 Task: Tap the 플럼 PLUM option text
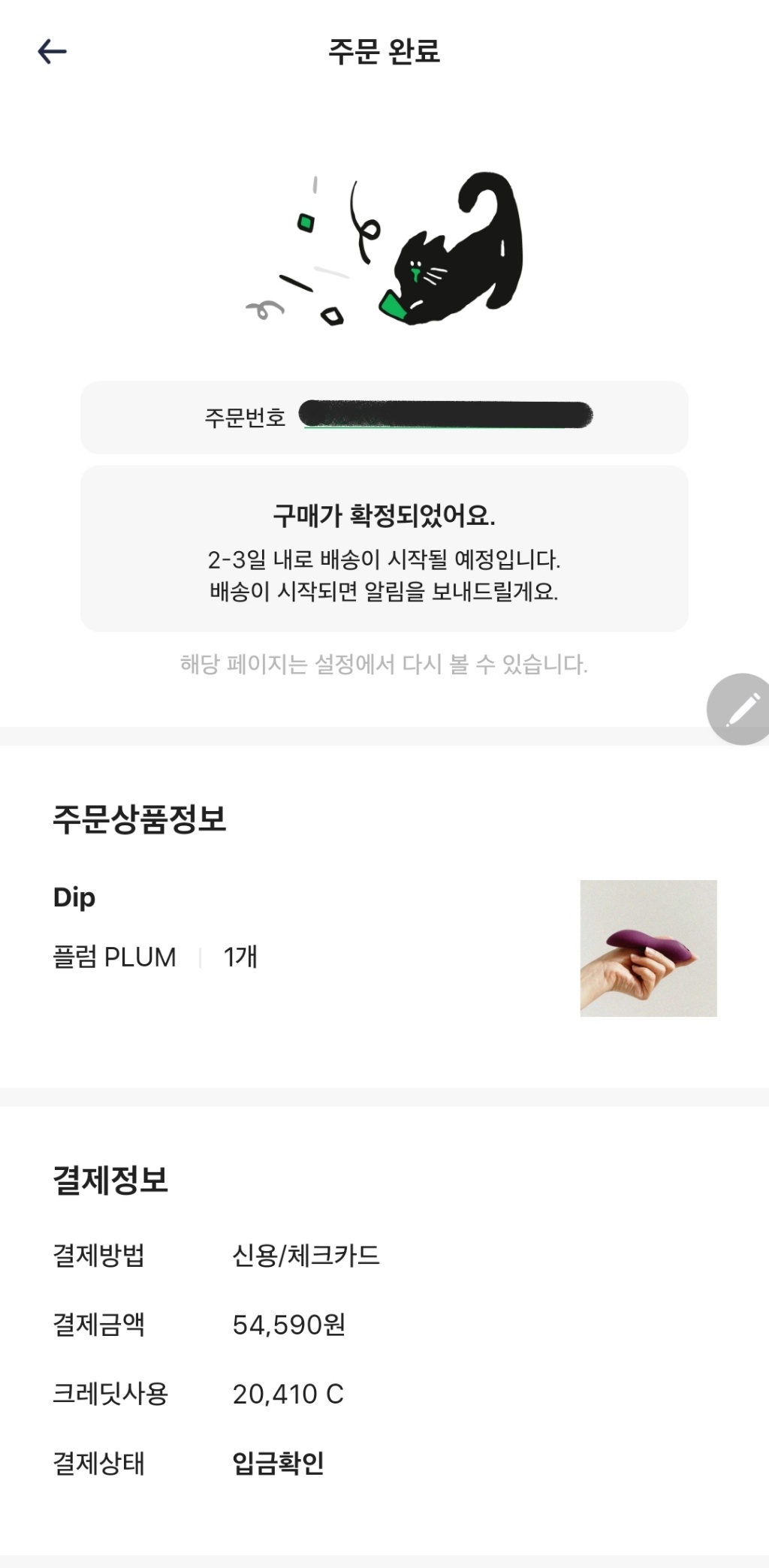(x=114, y=957)
